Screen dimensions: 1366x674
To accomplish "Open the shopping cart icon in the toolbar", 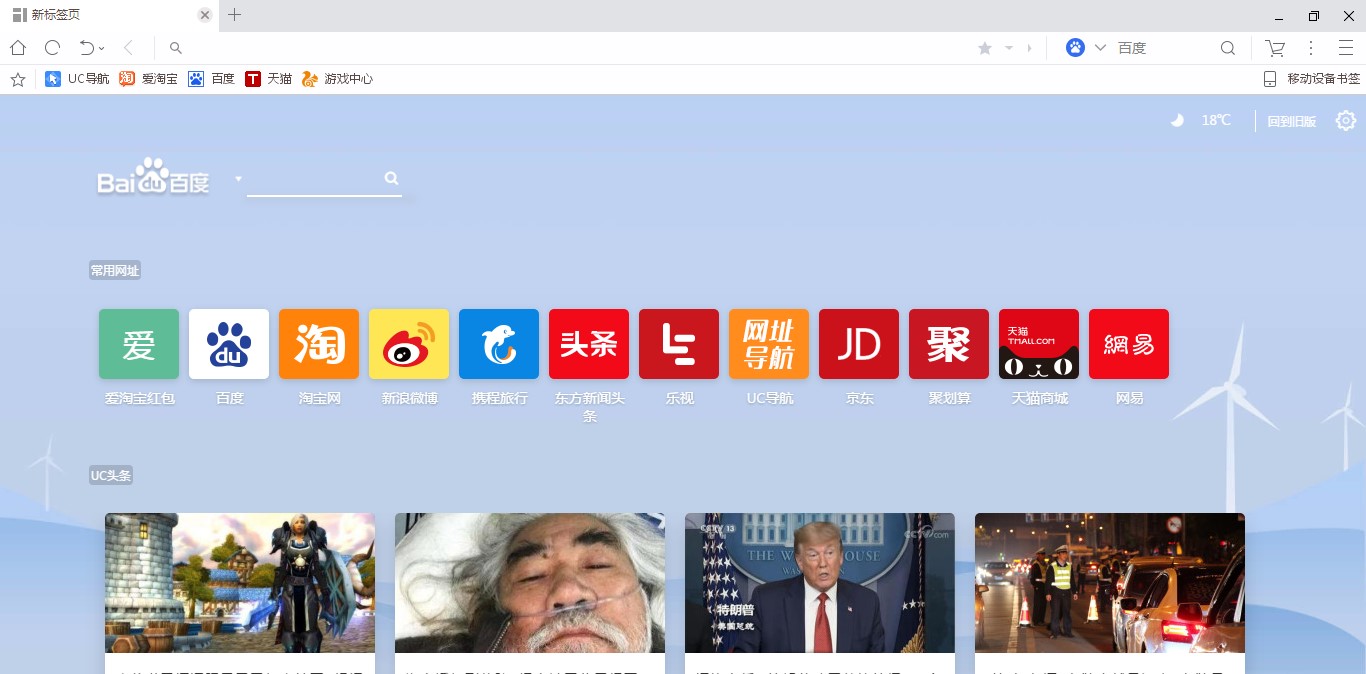I will (x=1275, y=48).
